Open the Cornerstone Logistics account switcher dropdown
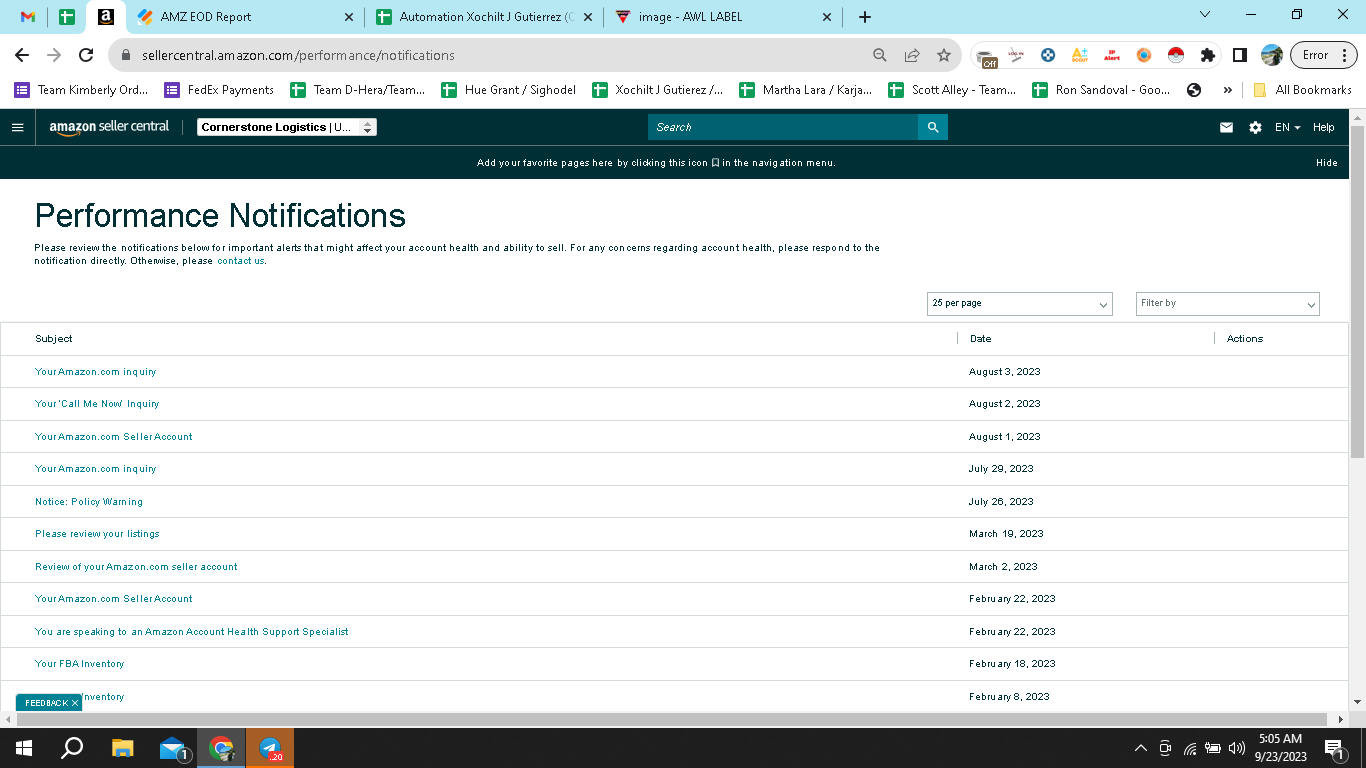1366x768 pixels. [x=287, y=127]
